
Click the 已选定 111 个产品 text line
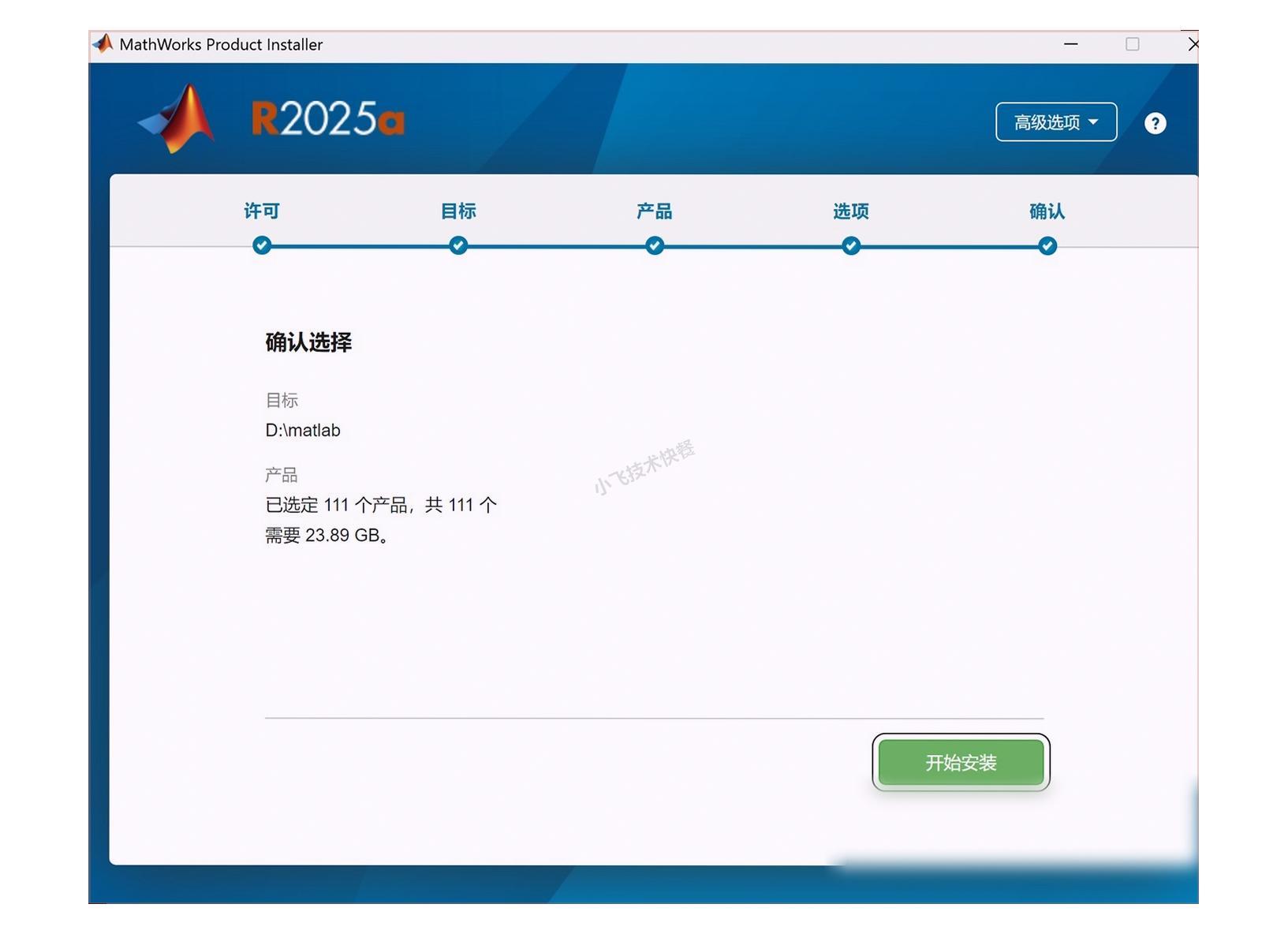381,505
